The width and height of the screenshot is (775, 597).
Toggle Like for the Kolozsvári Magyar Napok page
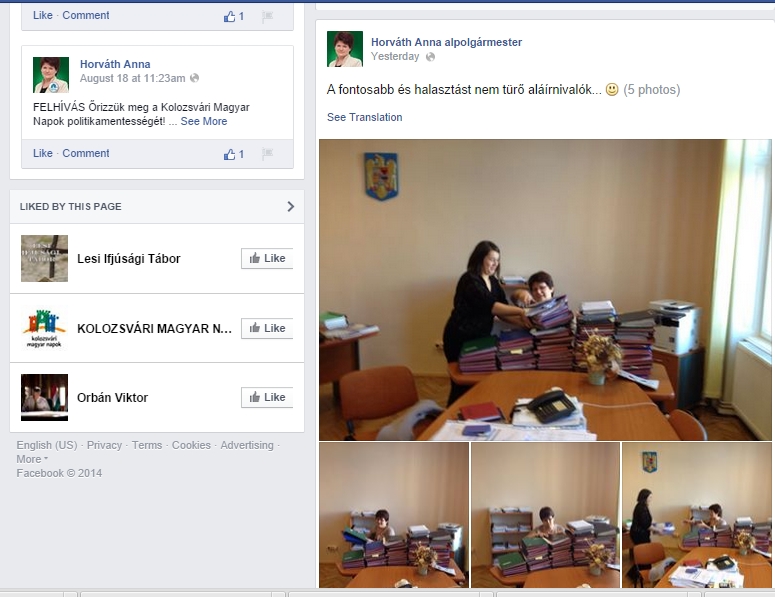coord(267,328)
